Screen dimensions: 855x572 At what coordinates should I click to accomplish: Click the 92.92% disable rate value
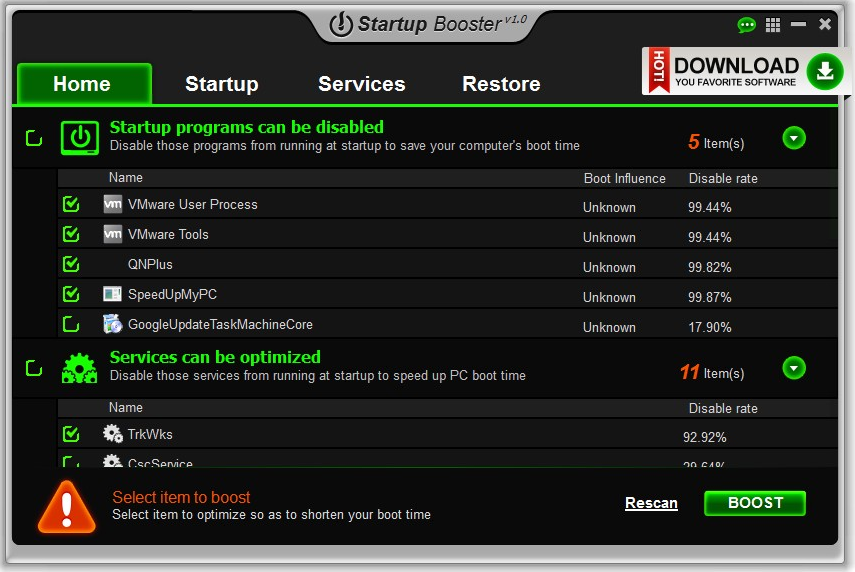point(705,437)
